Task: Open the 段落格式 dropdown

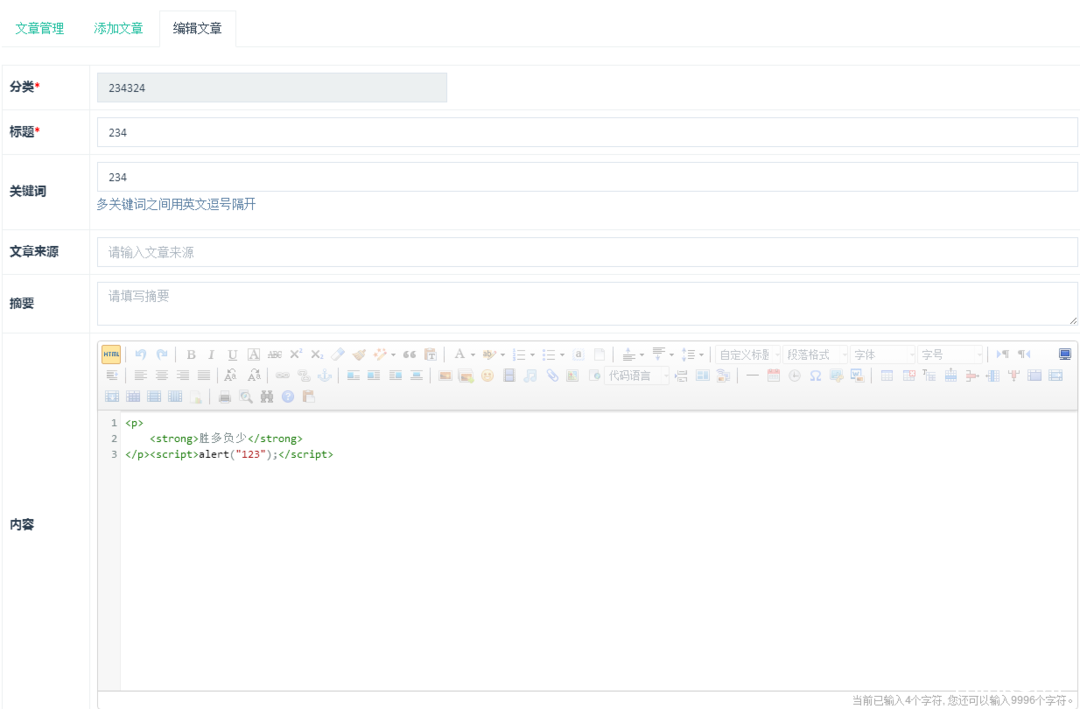Action: coord(816,355)
